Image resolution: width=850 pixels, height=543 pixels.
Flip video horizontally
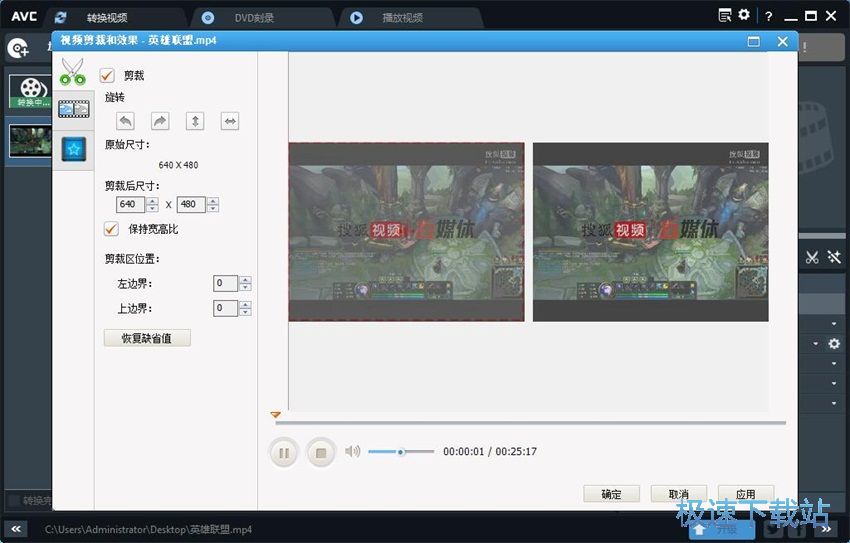230,121
